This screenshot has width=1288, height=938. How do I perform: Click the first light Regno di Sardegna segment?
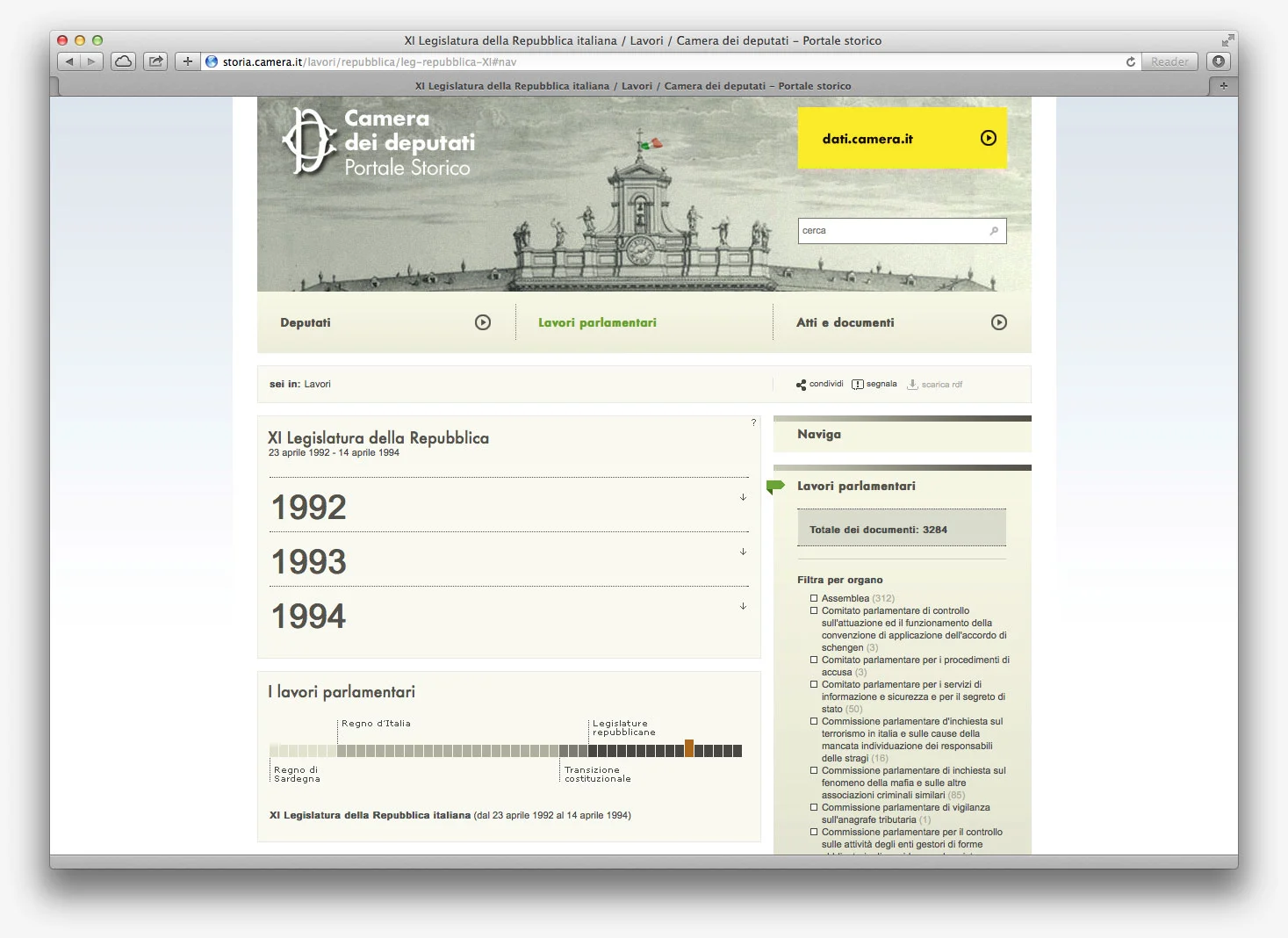click(x=274, y=751)
